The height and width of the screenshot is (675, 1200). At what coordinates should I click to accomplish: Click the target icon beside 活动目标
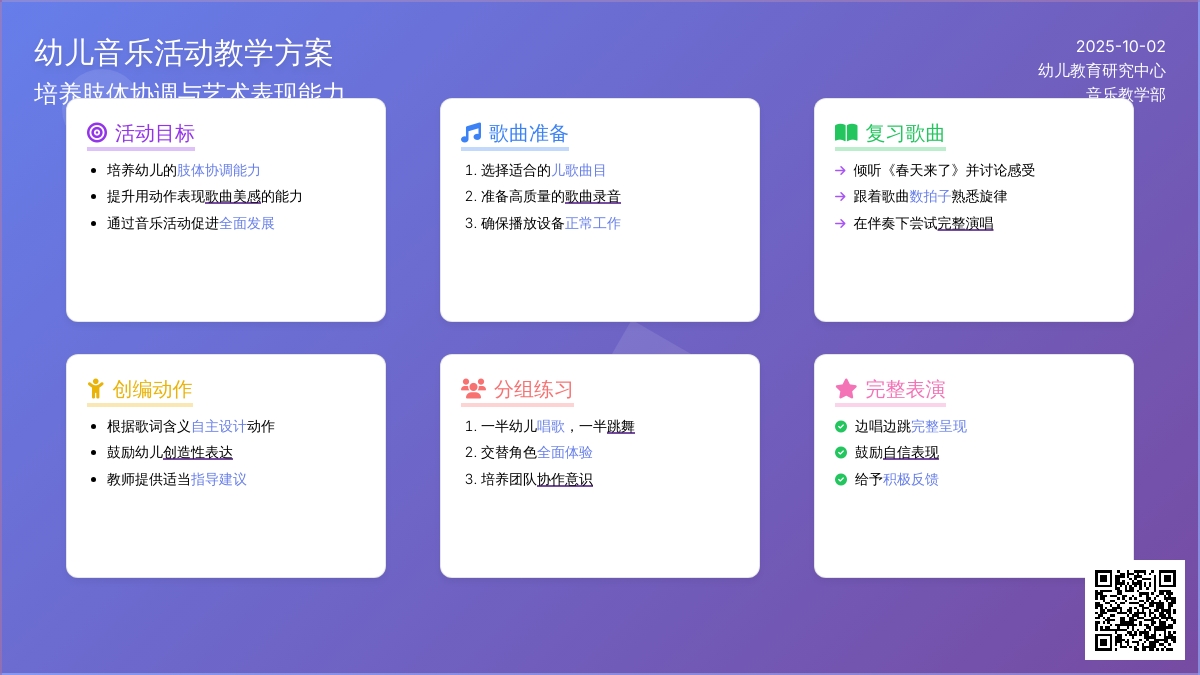(97, 133)
